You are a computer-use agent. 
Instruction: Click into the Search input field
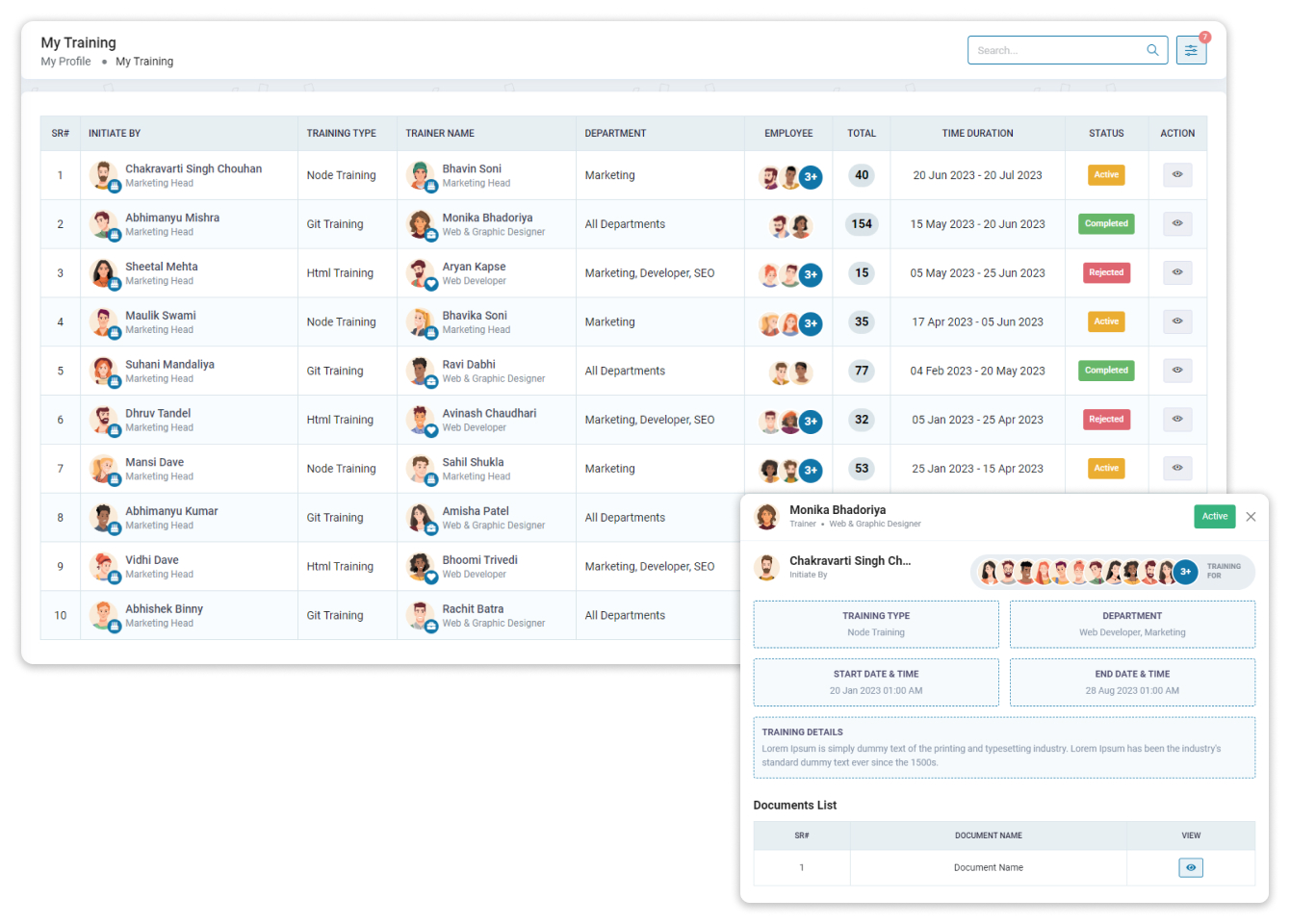[1054, 51]
